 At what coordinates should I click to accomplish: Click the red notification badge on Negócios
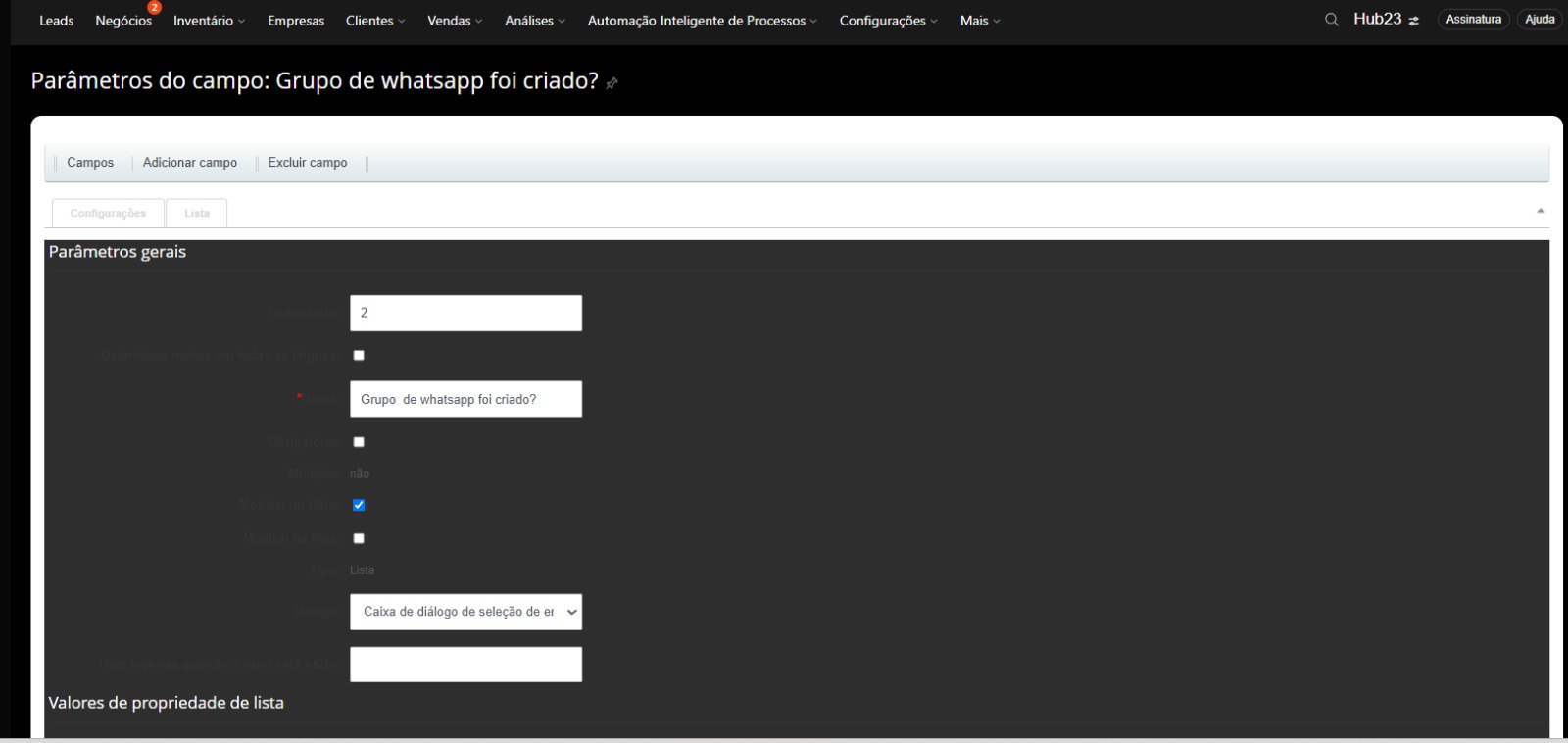(154, 8)
